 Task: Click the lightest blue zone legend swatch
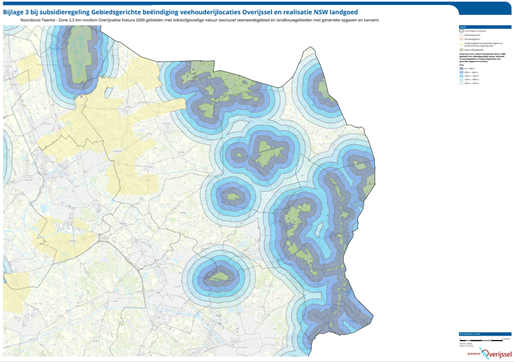point(461,83)
